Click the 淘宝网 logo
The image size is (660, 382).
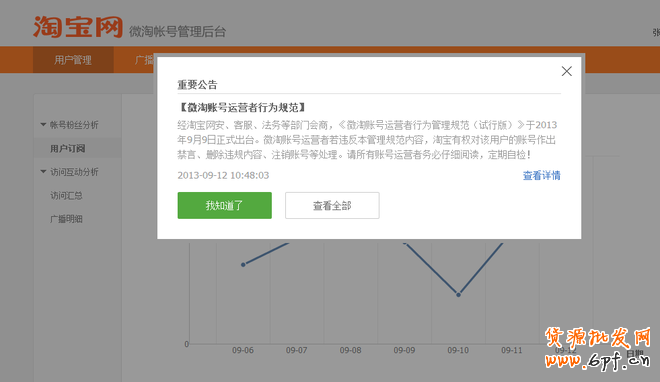coord(78,27)
